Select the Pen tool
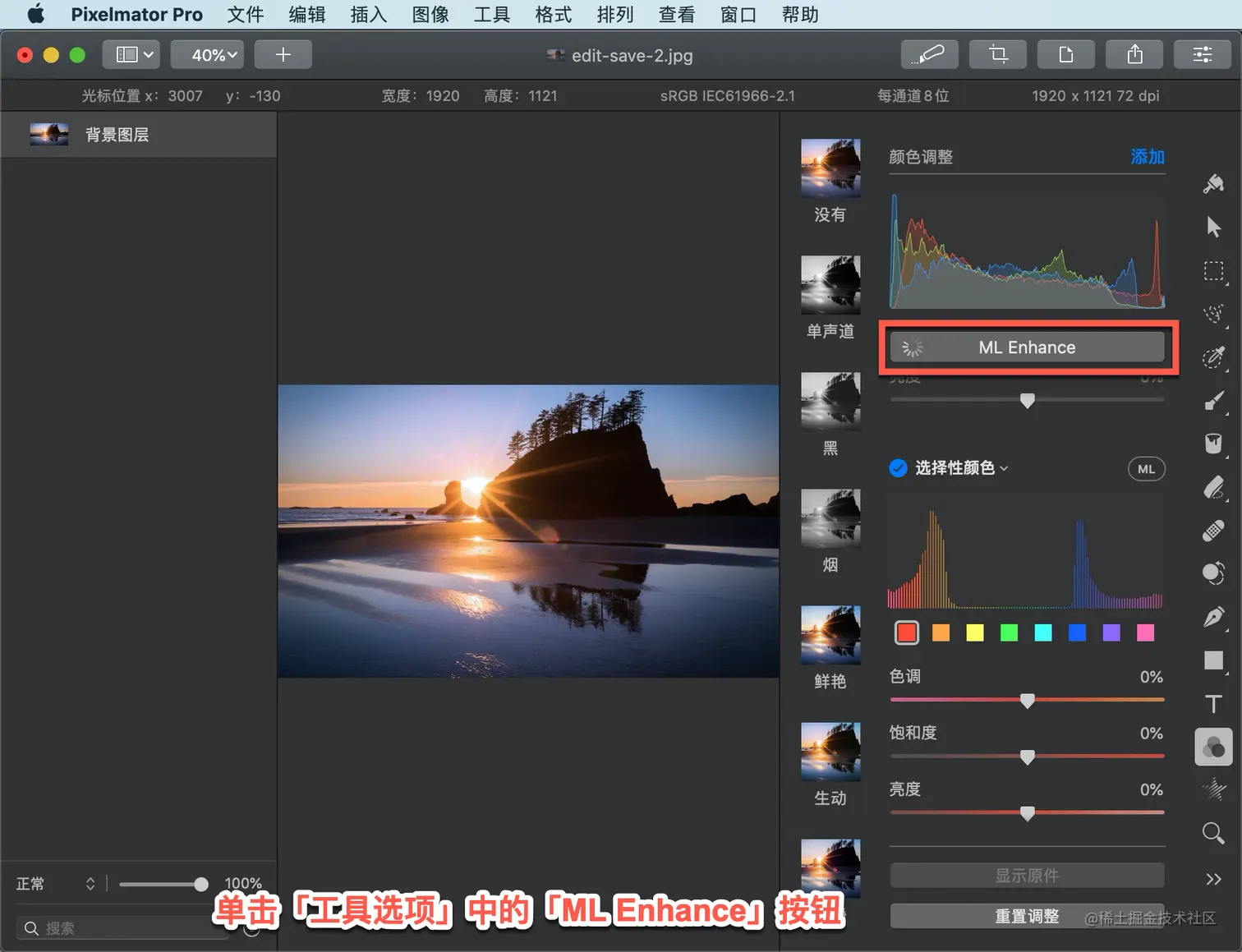The height and width of the screenshot is (952, 1242). [1213, 617]
